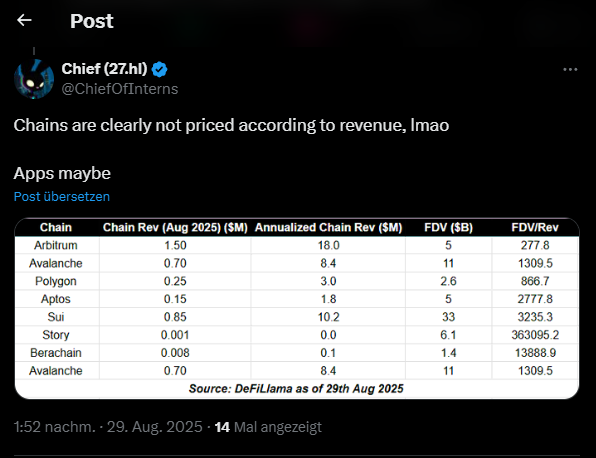Click the blue verified badge icon
Screen dimensions: 596x458
159,69
